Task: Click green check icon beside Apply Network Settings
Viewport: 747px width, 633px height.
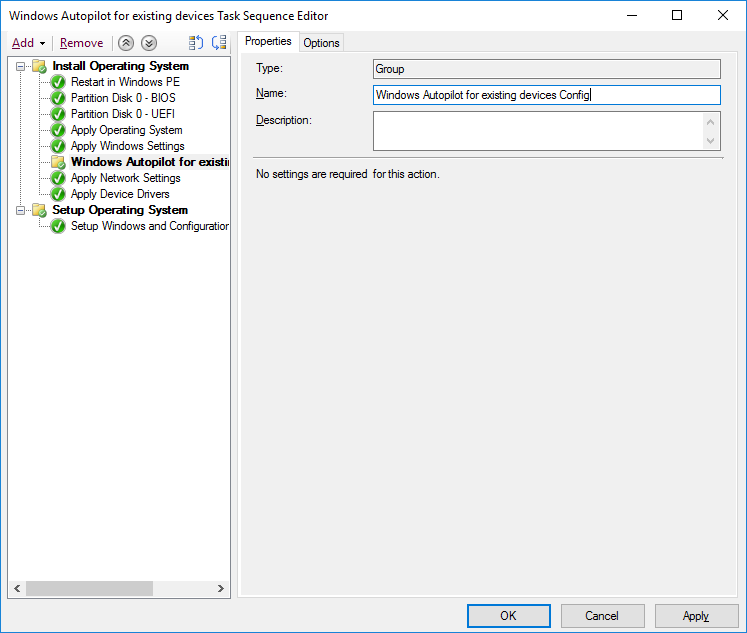Action: 58,179
